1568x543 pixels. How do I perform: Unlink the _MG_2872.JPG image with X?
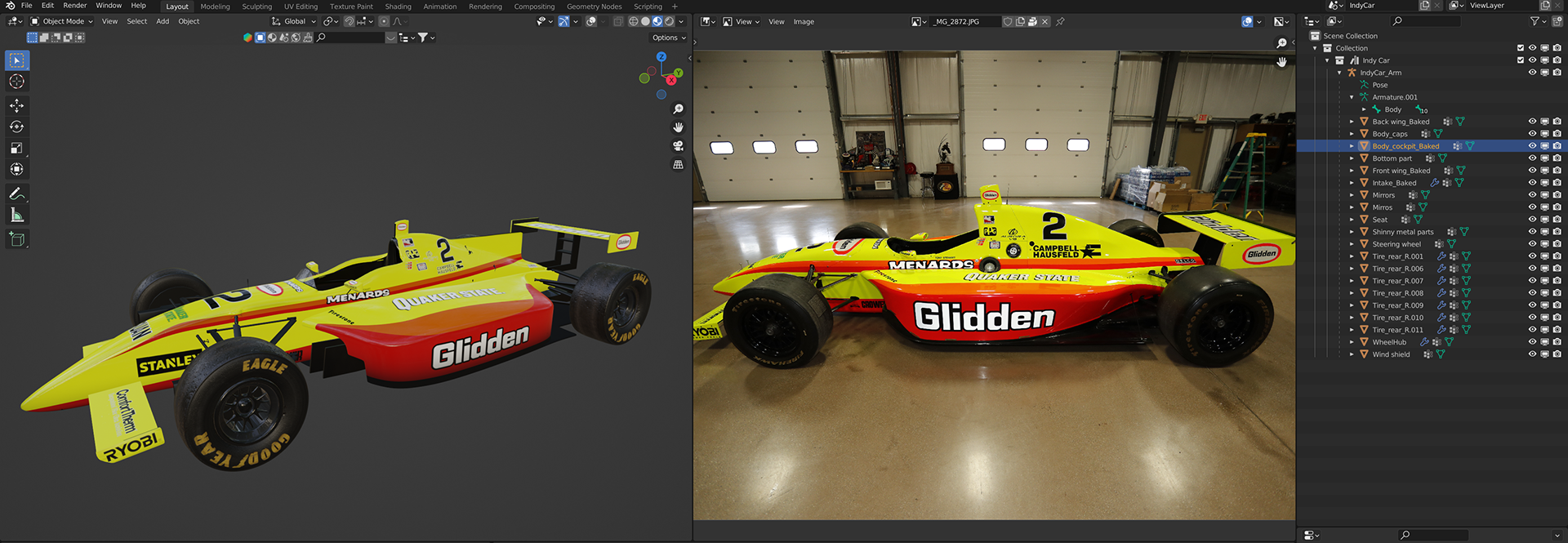pos(1045,22)
